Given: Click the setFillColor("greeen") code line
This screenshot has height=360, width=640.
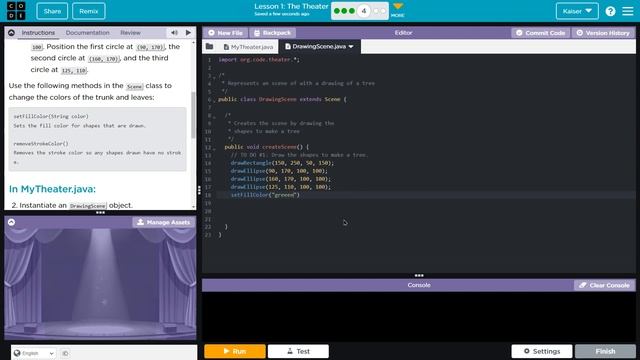Looking at the screenshot, I should click(x=265, y=195).
